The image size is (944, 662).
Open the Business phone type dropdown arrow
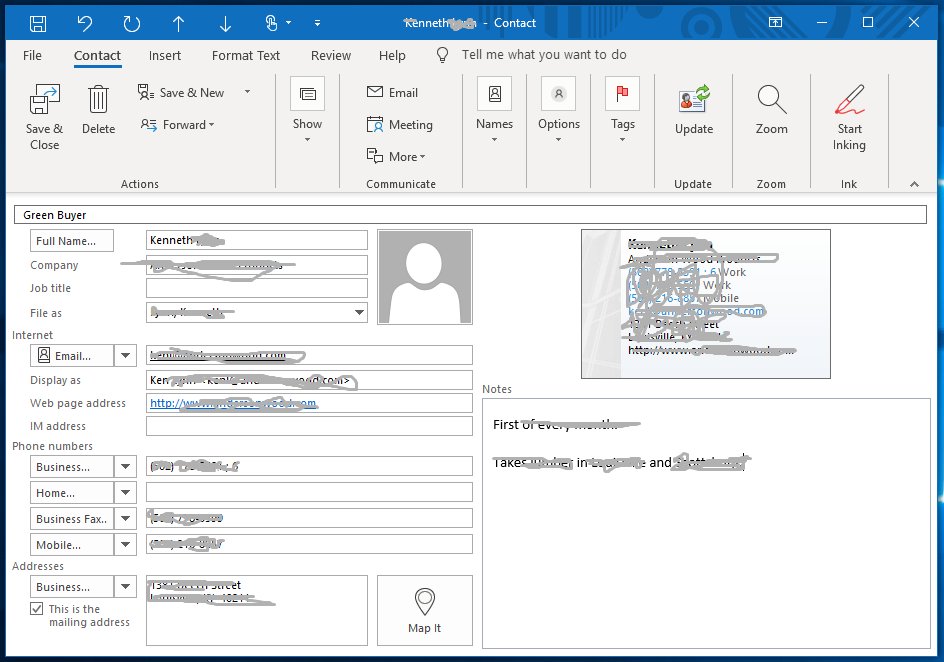[125, 466]
